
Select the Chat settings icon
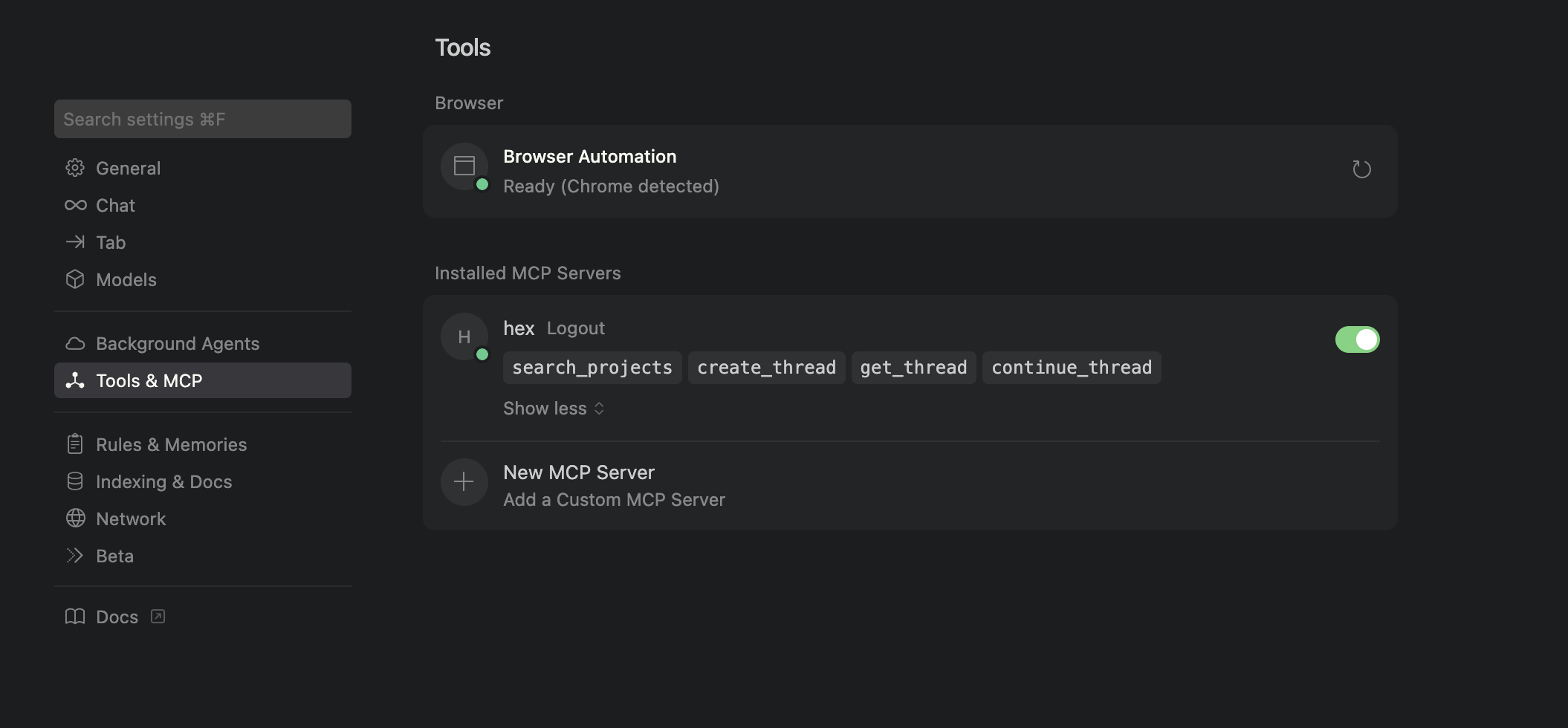75,205
